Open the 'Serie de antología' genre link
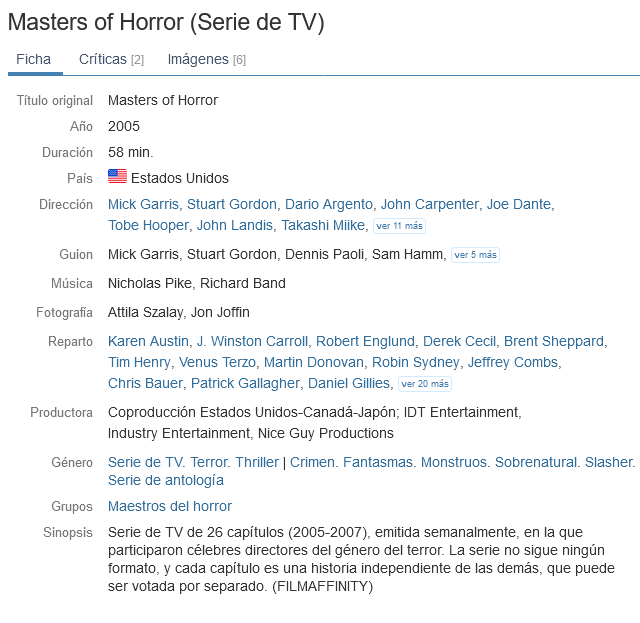The image size is (640, 623). [166, 480]
